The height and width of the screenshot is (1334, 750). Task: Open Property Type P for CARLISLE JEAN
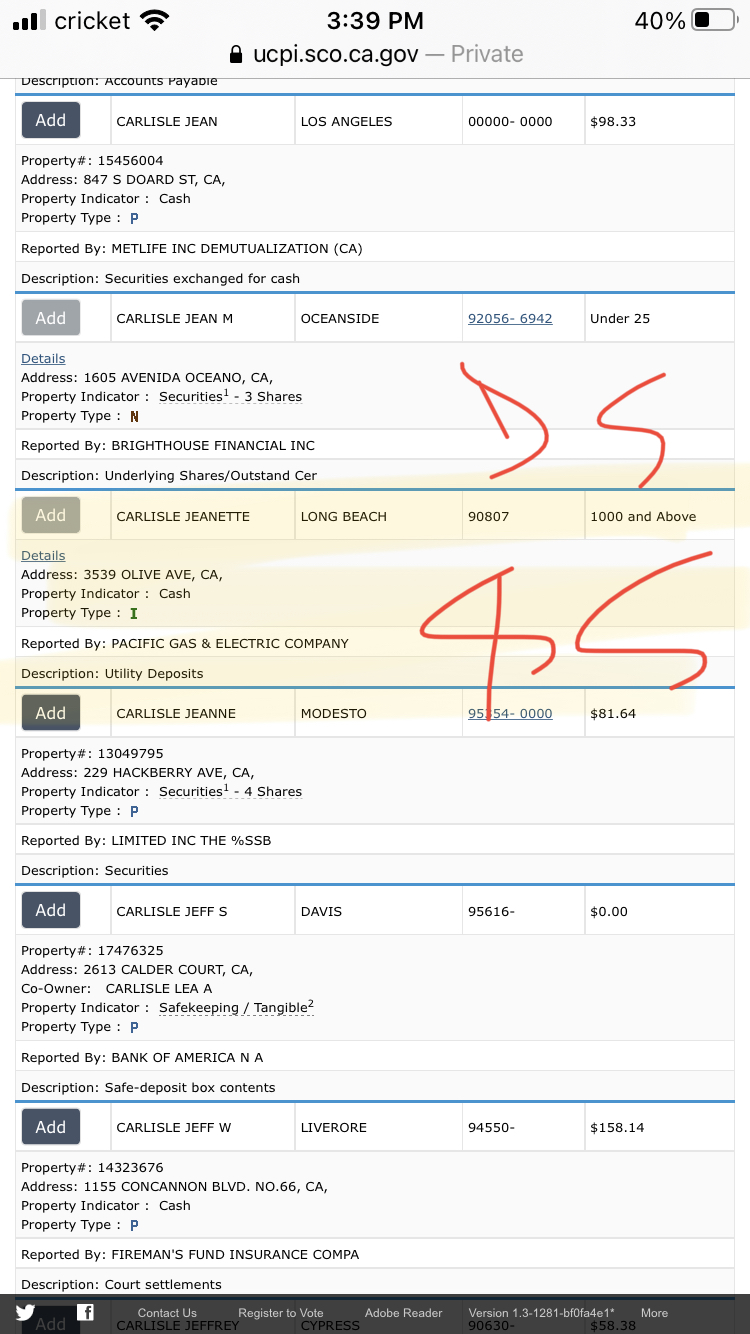pyautogui.click(x=134, y=218)
